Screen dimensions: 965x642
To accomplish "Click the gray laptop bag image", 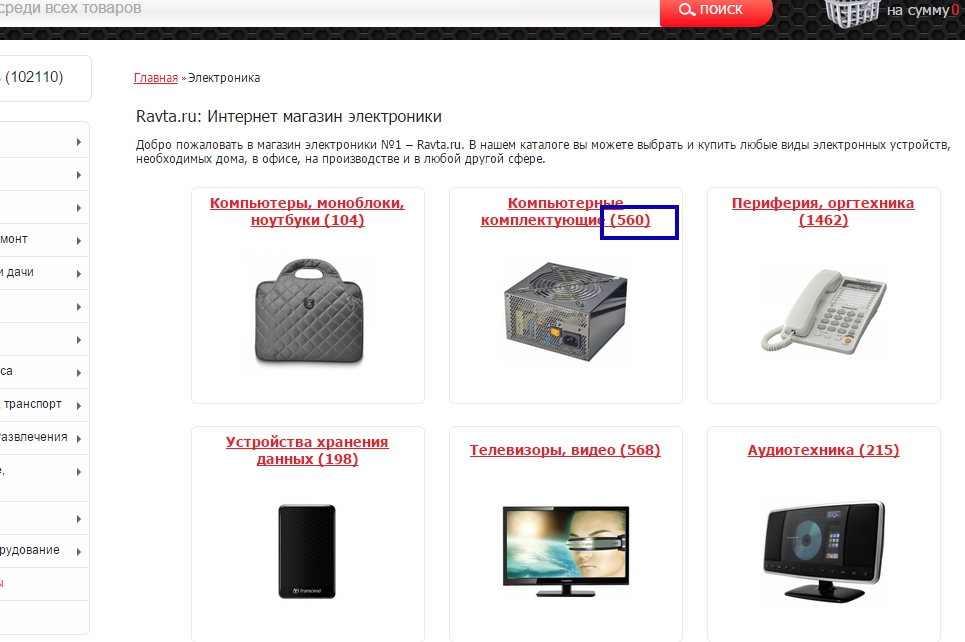I will click(x=308, y=310).
